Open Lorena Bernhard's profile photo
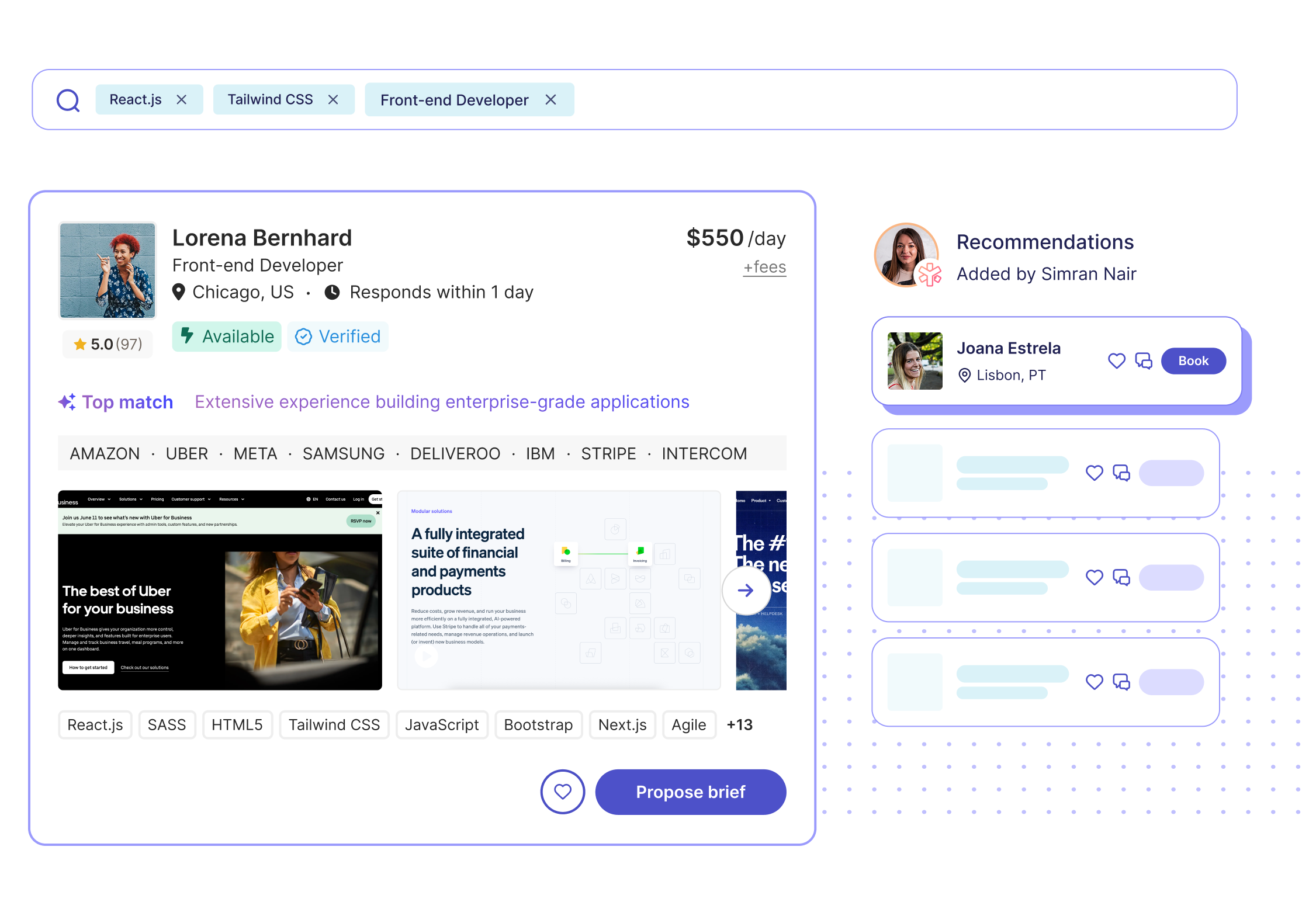Screen dimensions: 1316x916 tap(108, 270)
